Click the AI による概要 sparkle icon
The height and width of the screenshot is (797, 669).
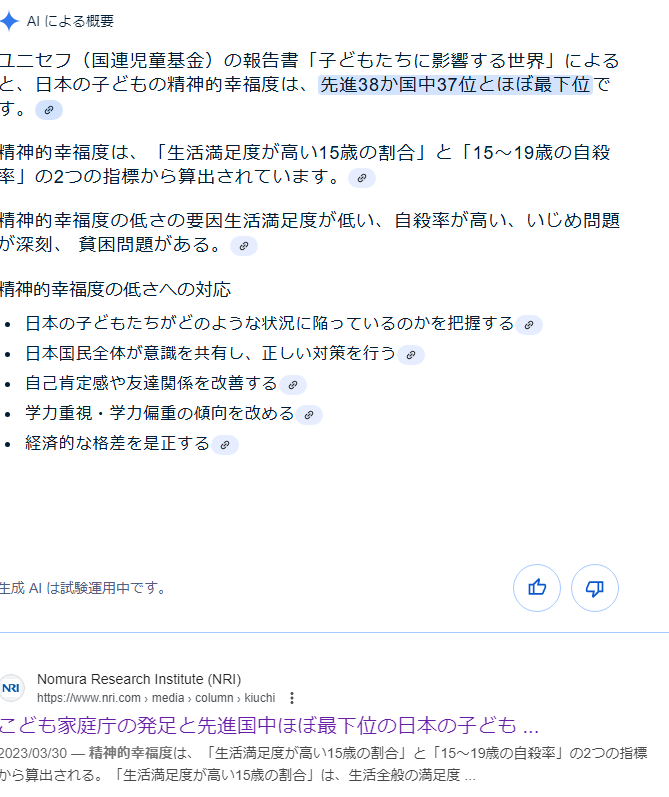[x=9, y=21]
